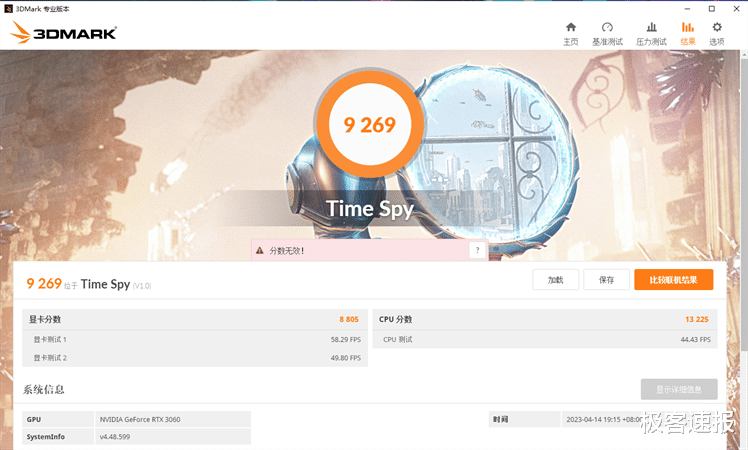Viewport: 748px width, 450px height.
Task: Click the GPU label cell
Action: coord(58,419)
